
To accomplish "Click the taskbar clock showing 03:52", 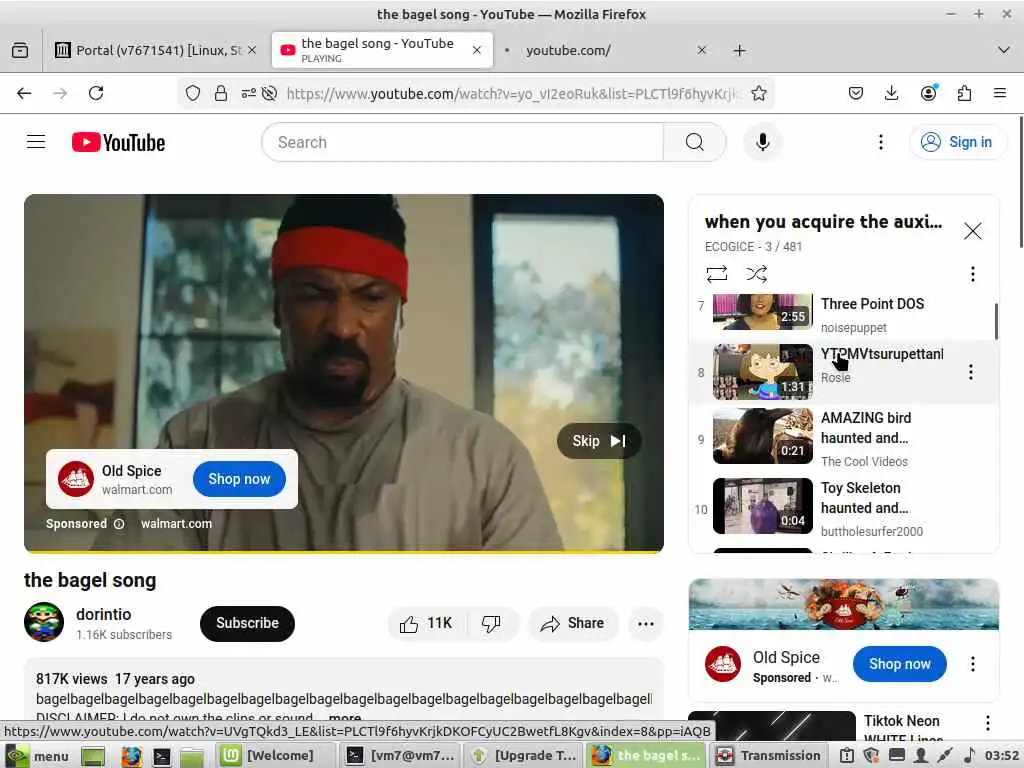I will click(1002, 756).
